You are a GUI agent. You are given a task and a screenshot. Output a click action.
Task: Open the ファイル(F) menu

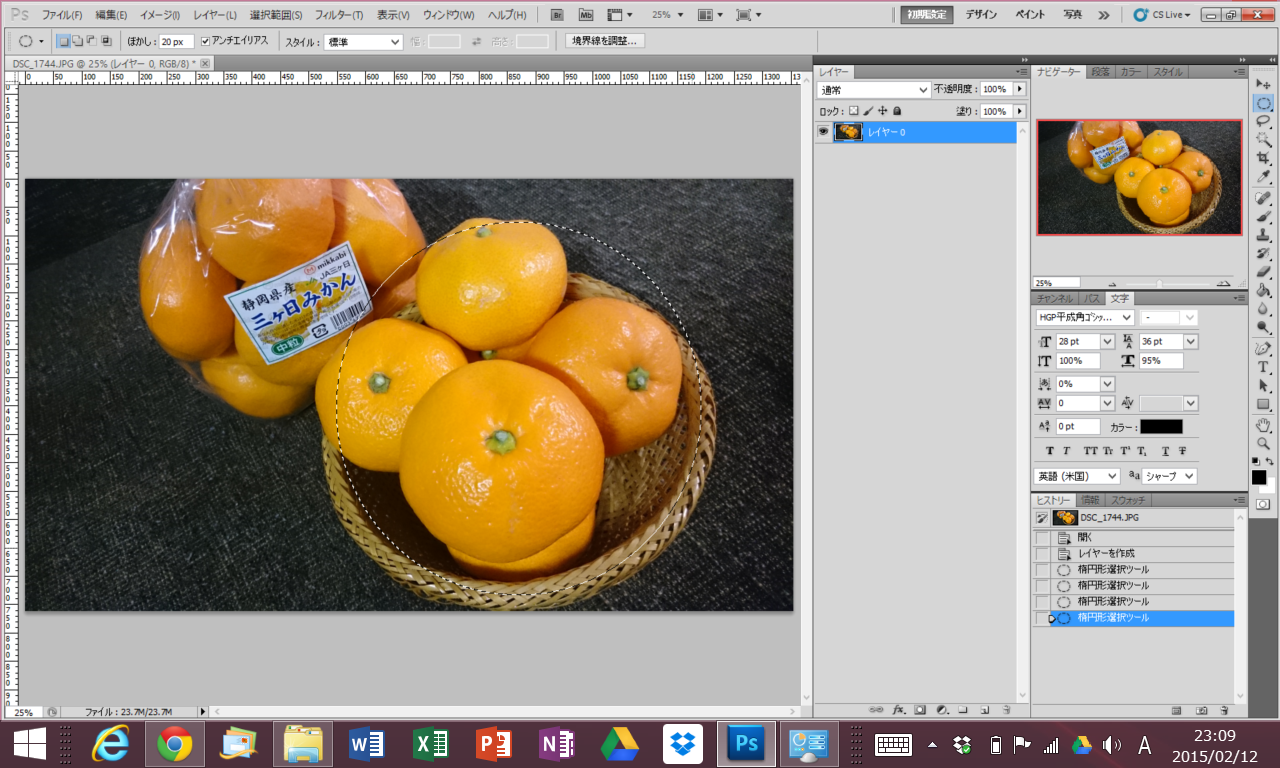click(62, 15)
